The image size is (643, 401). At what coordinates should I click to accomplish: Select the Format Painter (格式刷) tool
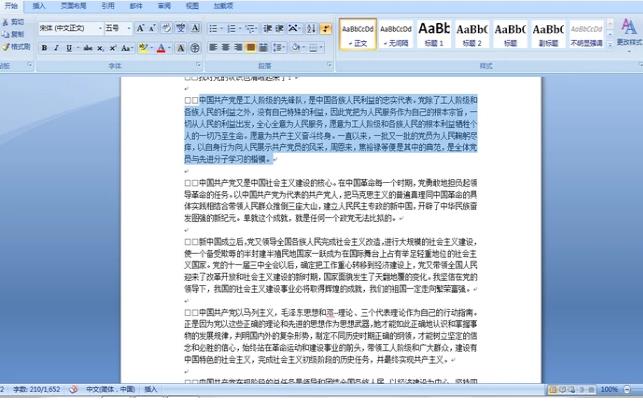tap(16, 47)
